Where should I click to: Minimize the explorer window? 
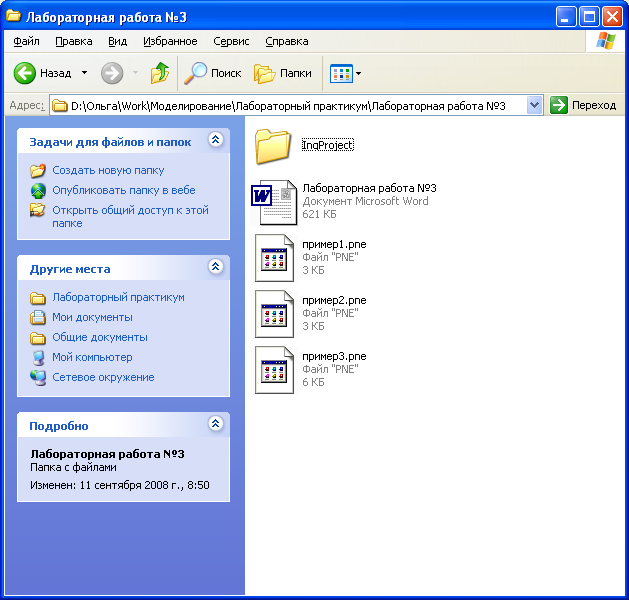(x=565, y=17)
